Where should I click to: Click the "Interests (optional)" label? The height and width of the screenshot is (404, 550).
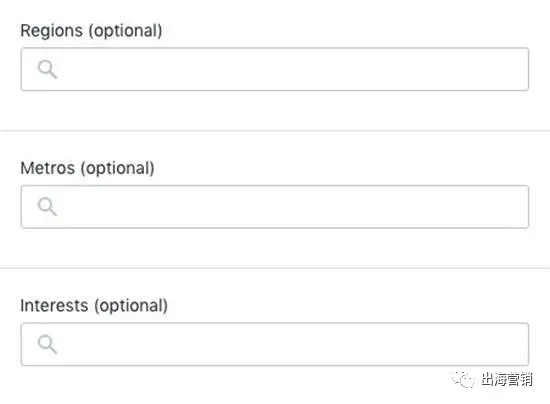[94, 306]
